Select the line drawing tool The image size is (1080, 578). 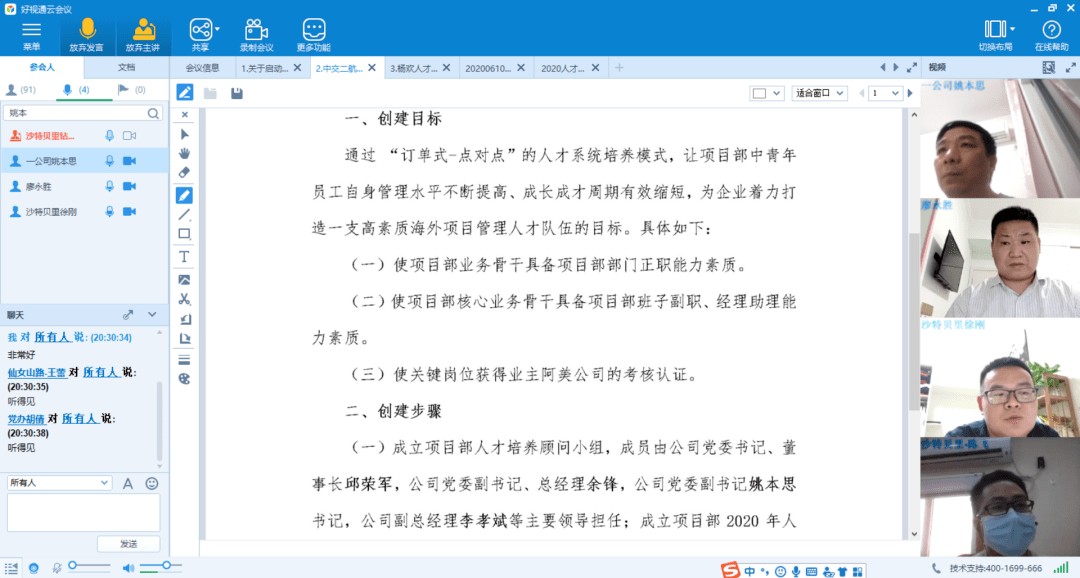pos(184,215)
